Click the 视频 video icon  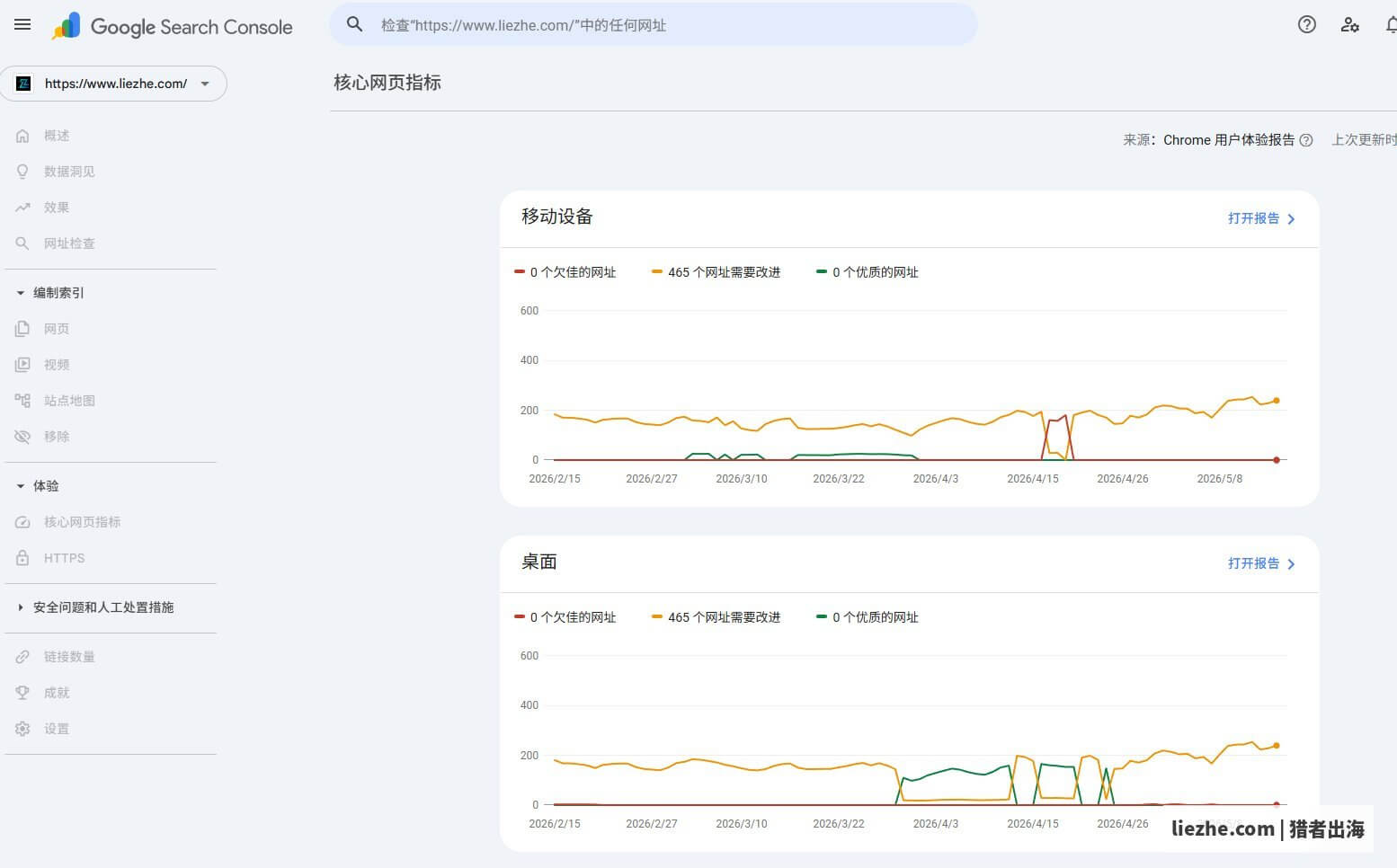(x=22, y=365)
